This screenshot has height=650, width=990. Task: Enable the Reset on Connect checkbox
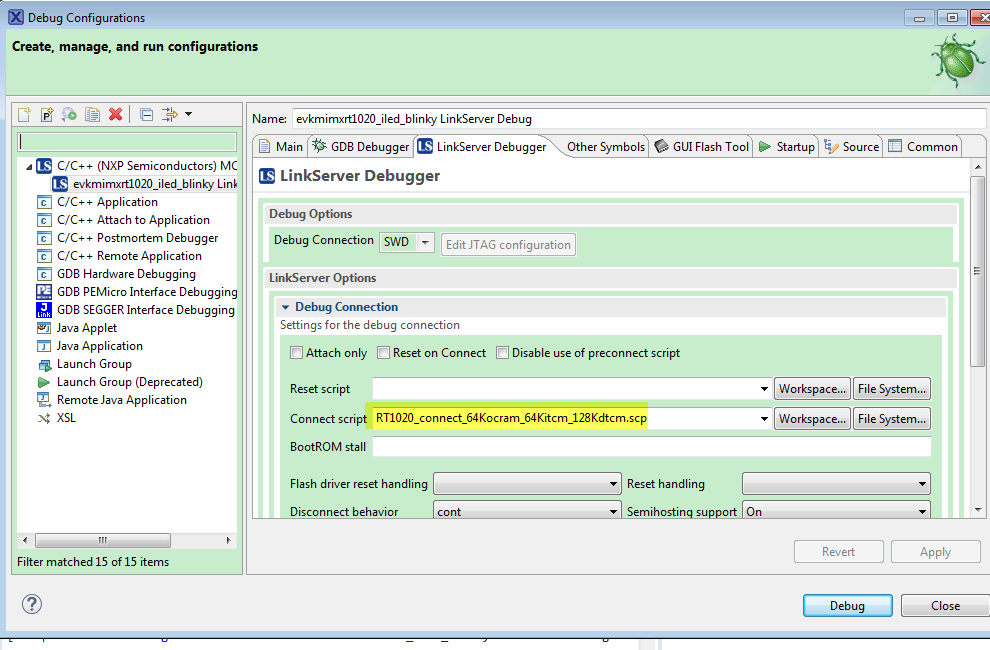[383, 352]
